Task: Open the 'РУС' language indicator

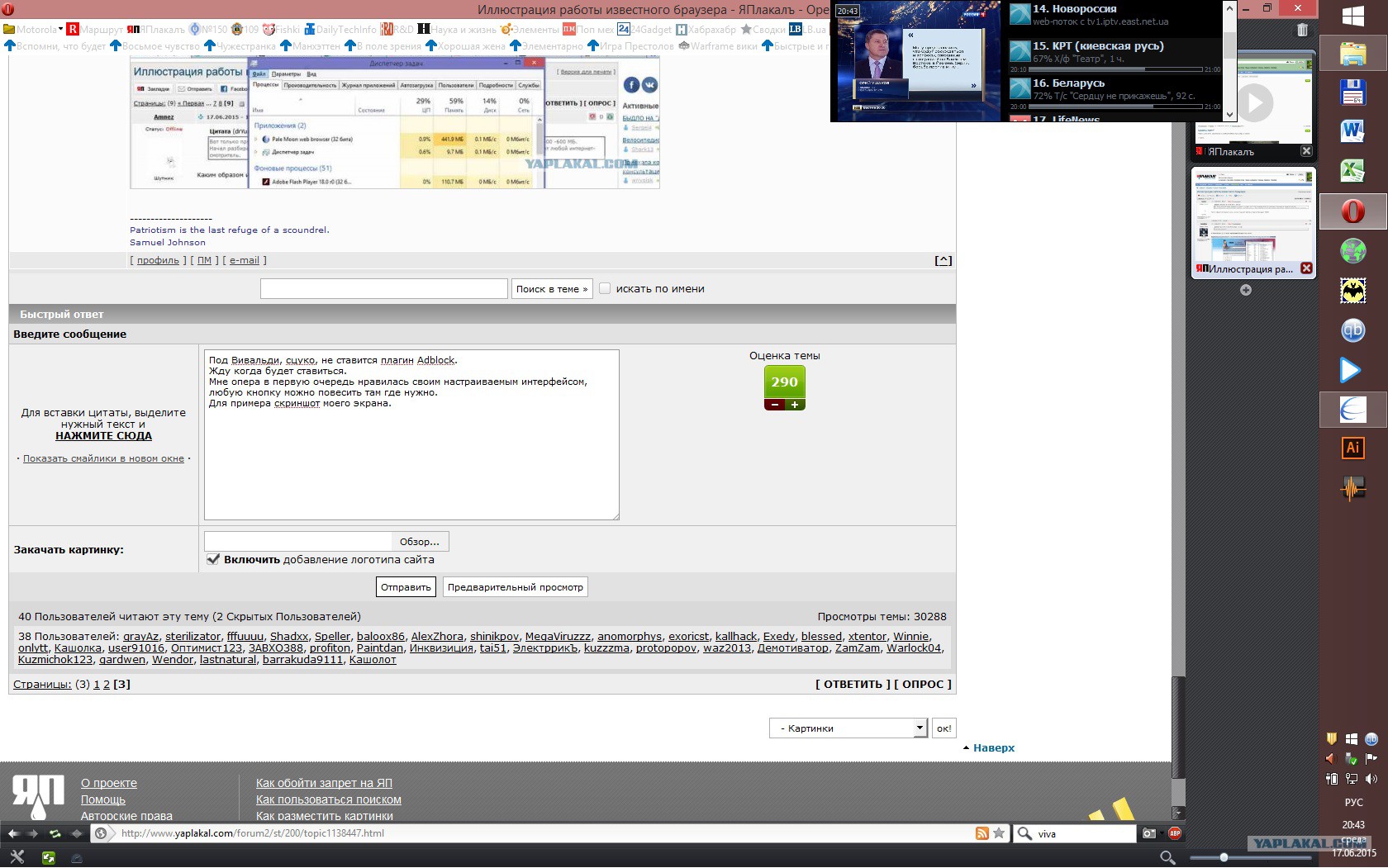Action: pyautogui.click(x=1353, y=802)
